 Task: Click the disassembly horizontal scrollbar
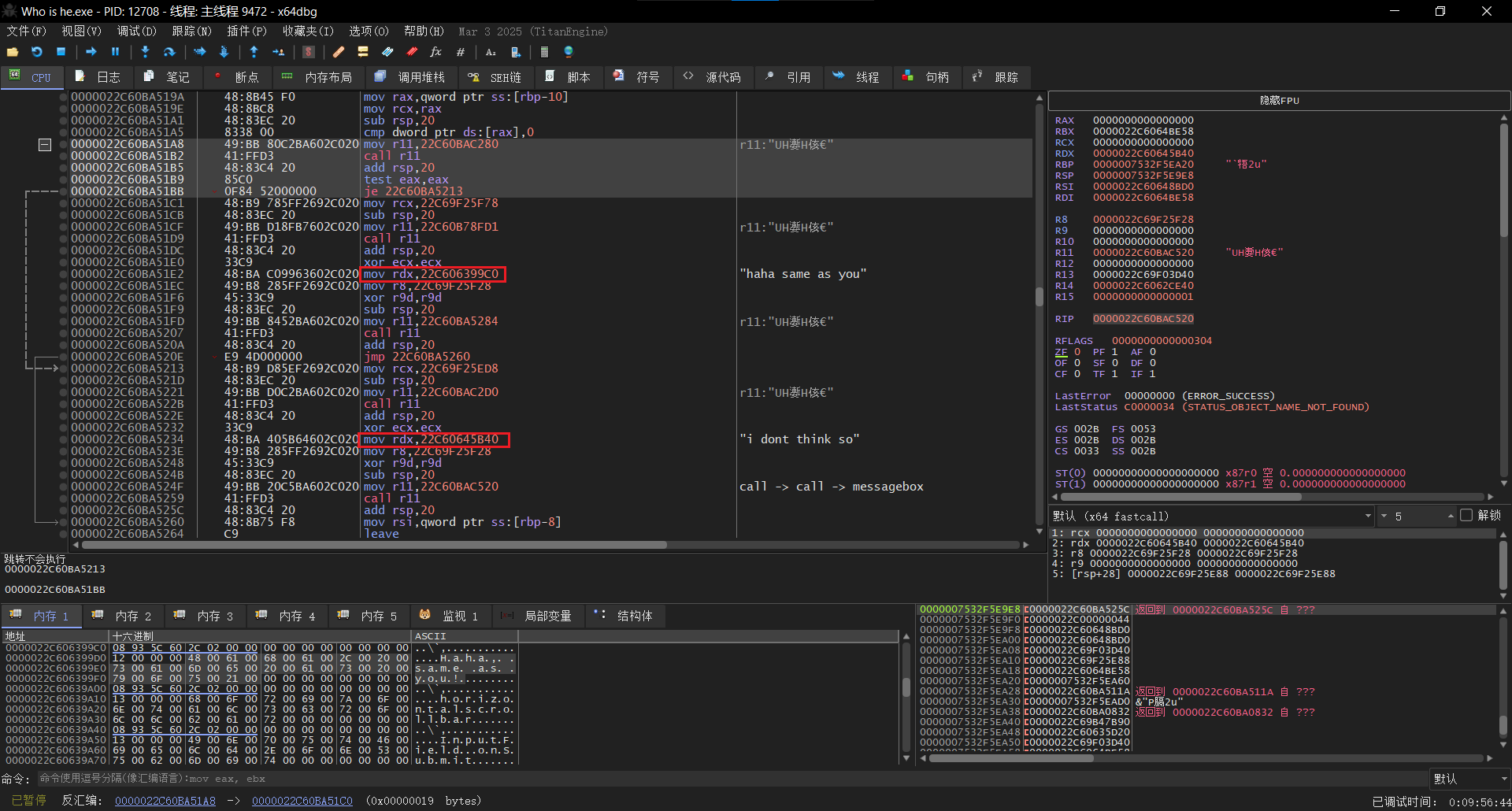(374, 545)
